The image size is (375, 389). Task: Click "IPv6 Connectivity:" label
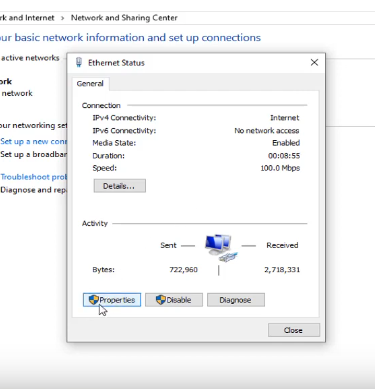(x=124, y=130)
